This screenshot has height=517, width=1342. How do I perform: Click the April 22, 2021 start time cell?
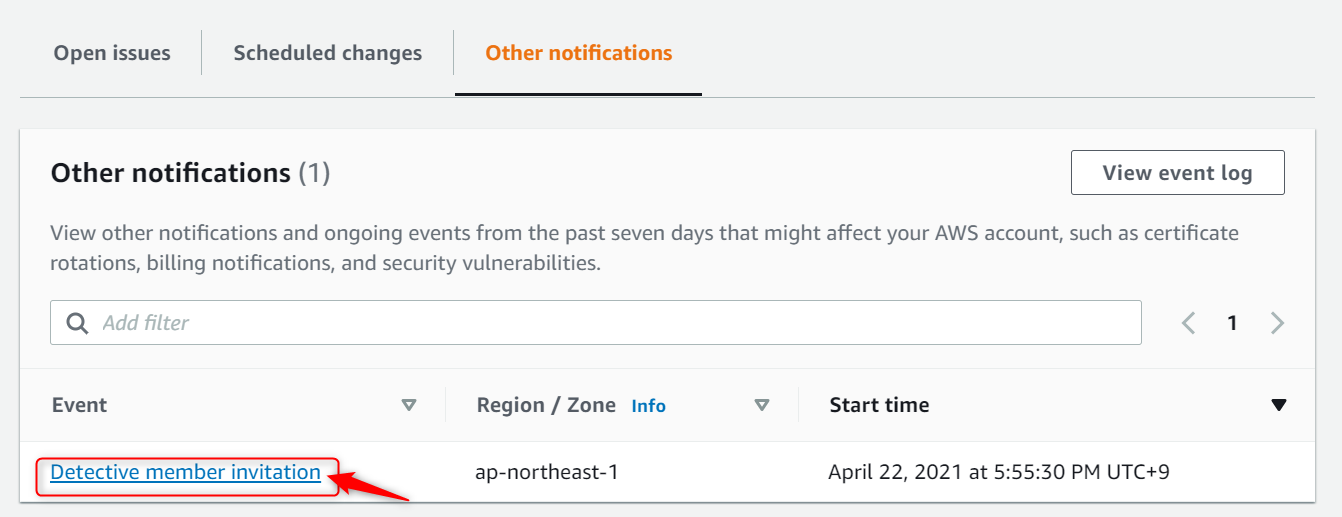point(998,472)
